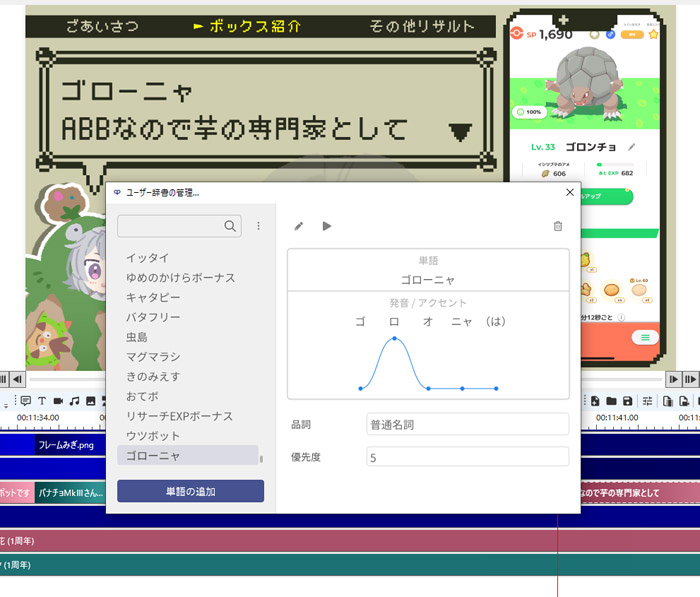Select バタフリー in the word list
700x597 pixels.
point(153,317)
